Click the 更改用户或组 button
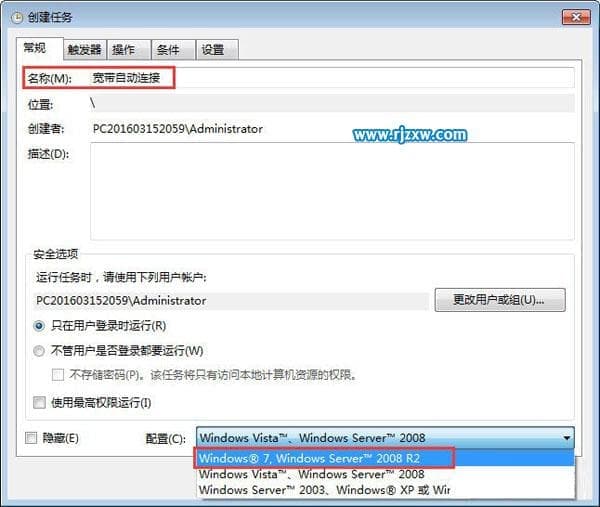The height and width of the screenshot is (507, 600). tap(500, 300)
